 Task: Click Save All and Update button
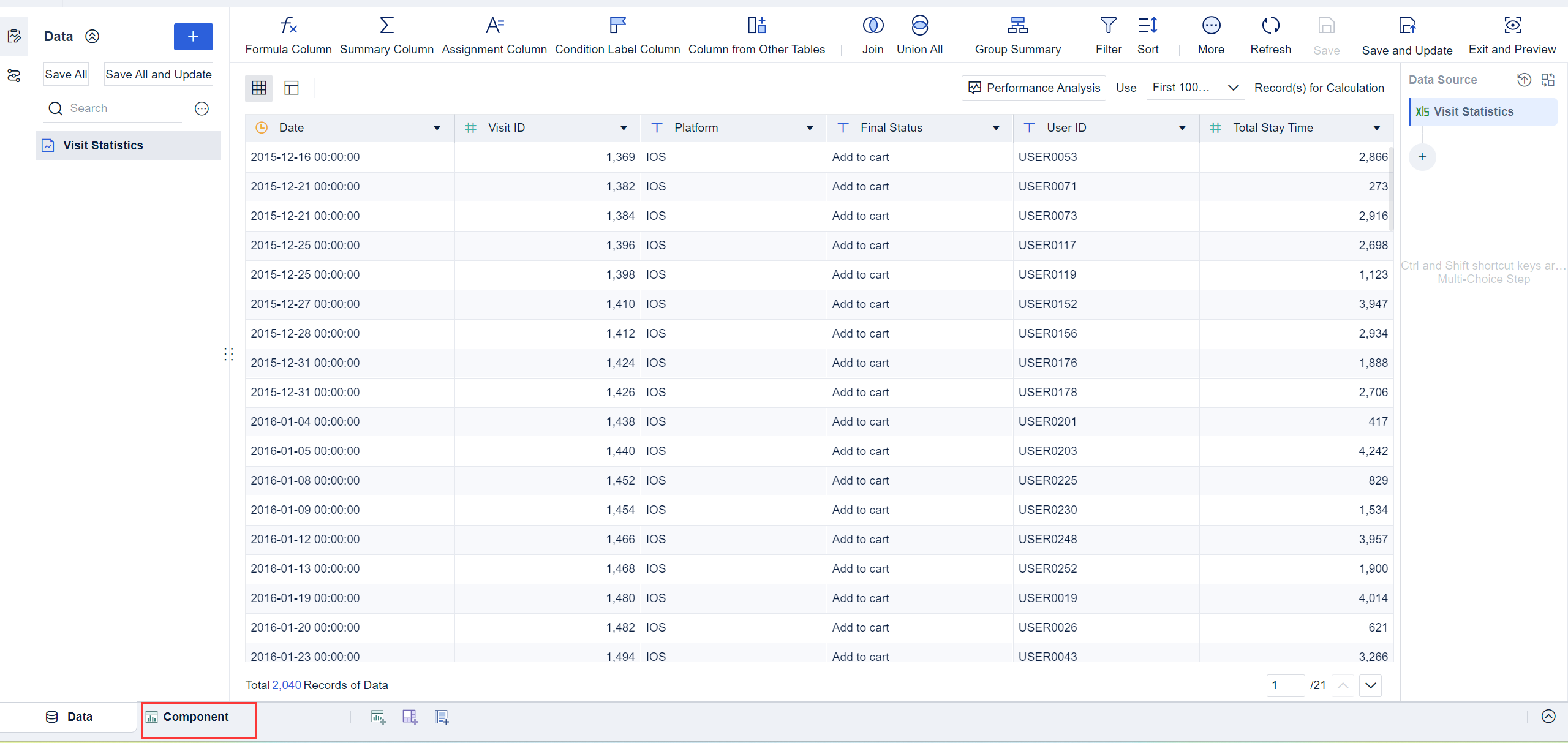[x=159, y=74]
